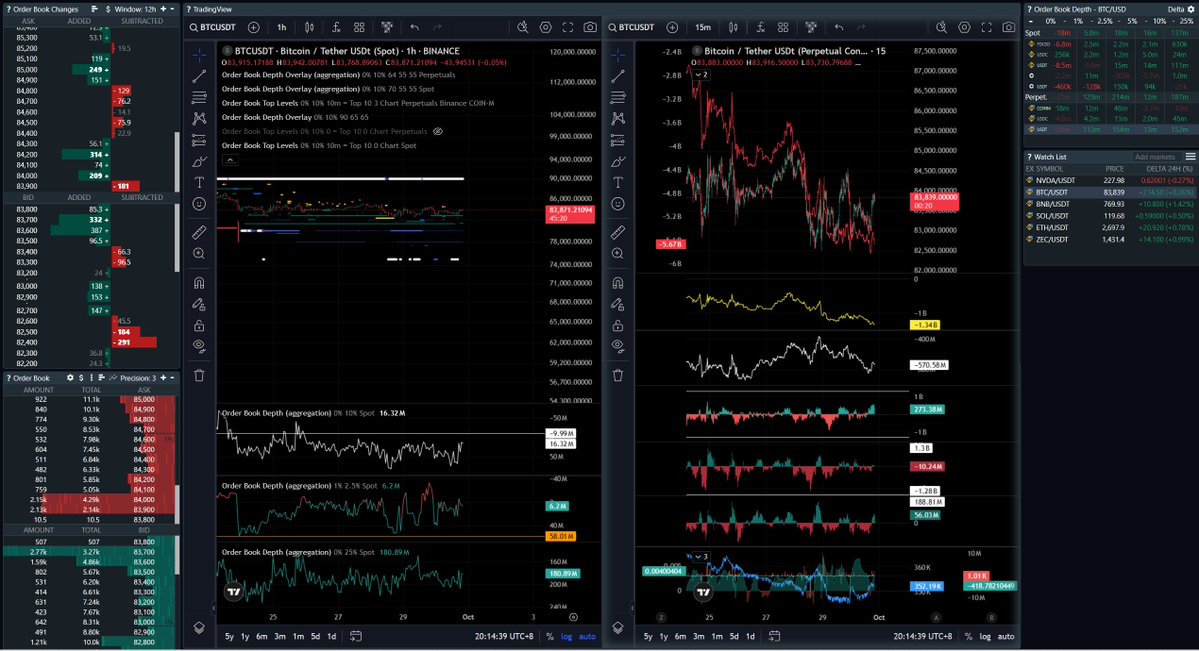1199x651 pixels.
Task: Open the Order Book settings gear
Action: click(70, 378)
